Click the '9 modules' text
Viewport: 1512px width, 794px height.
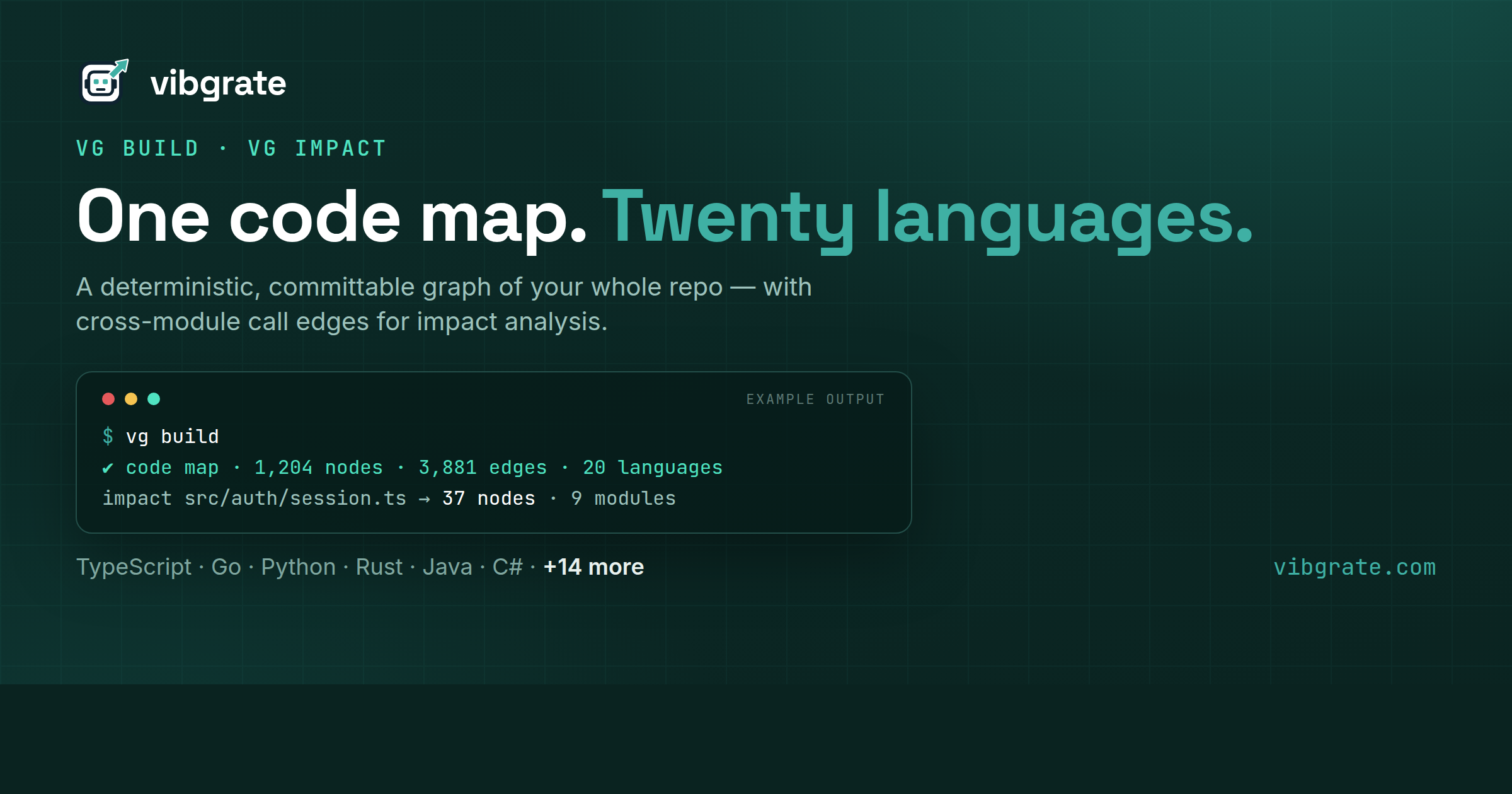pos(624,498)
